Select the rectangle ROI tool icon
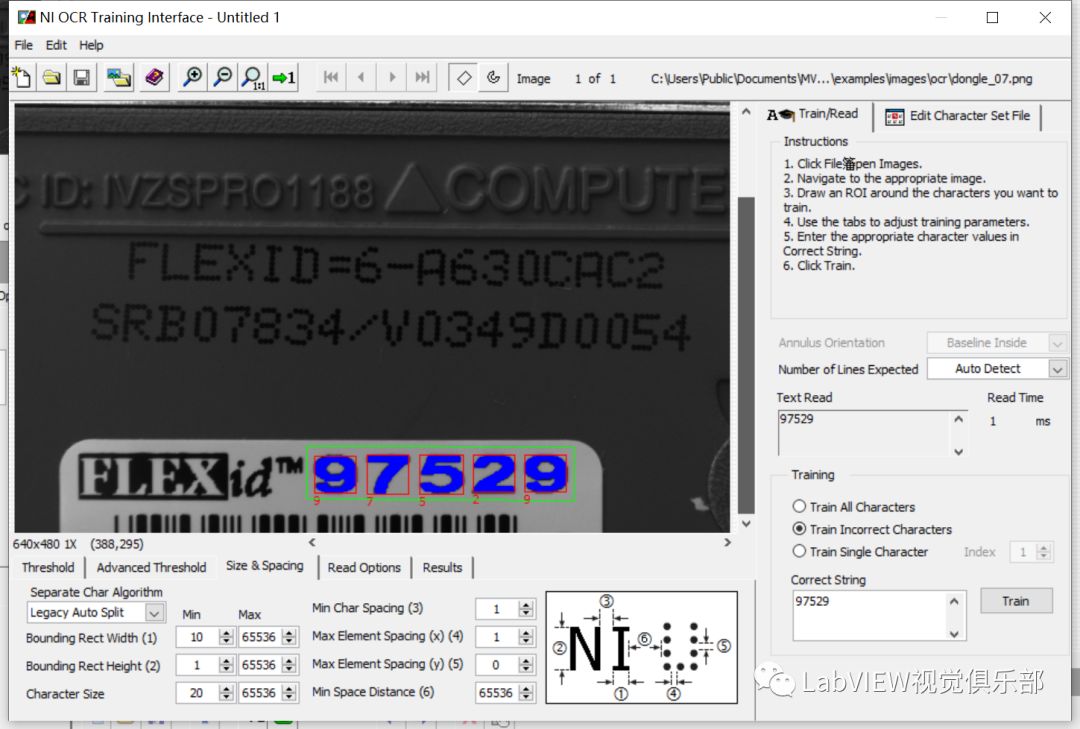This screenshot has height=729, width=1080. [463, 77]
